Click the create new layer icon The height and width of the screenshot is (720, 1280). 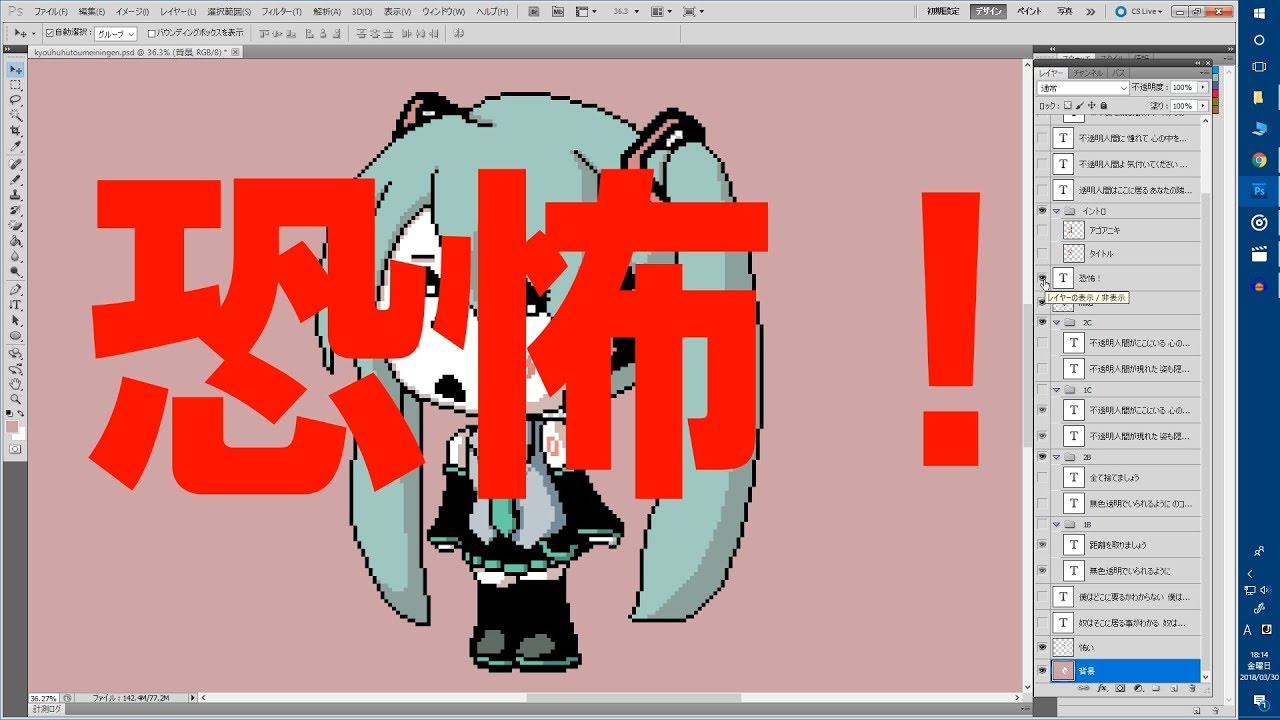point(1174,688)
